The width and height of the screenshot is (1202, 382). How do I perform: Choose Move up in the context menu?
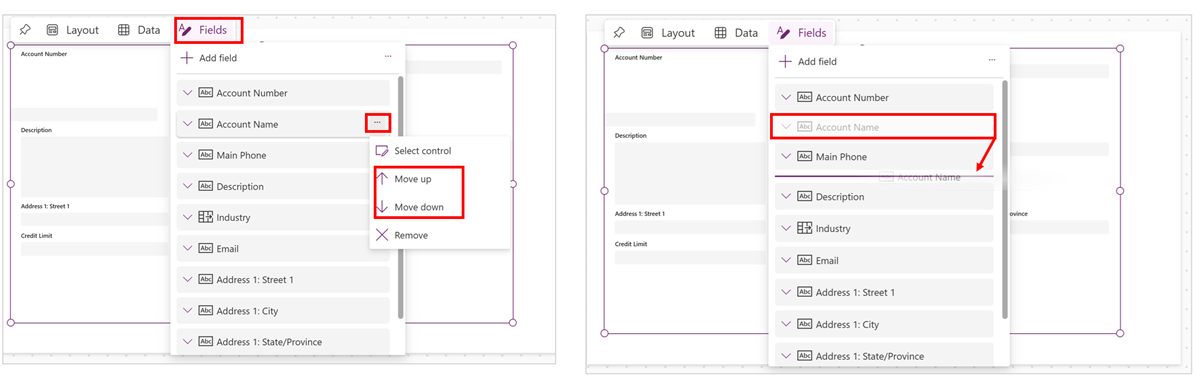[x=412, y=179]
